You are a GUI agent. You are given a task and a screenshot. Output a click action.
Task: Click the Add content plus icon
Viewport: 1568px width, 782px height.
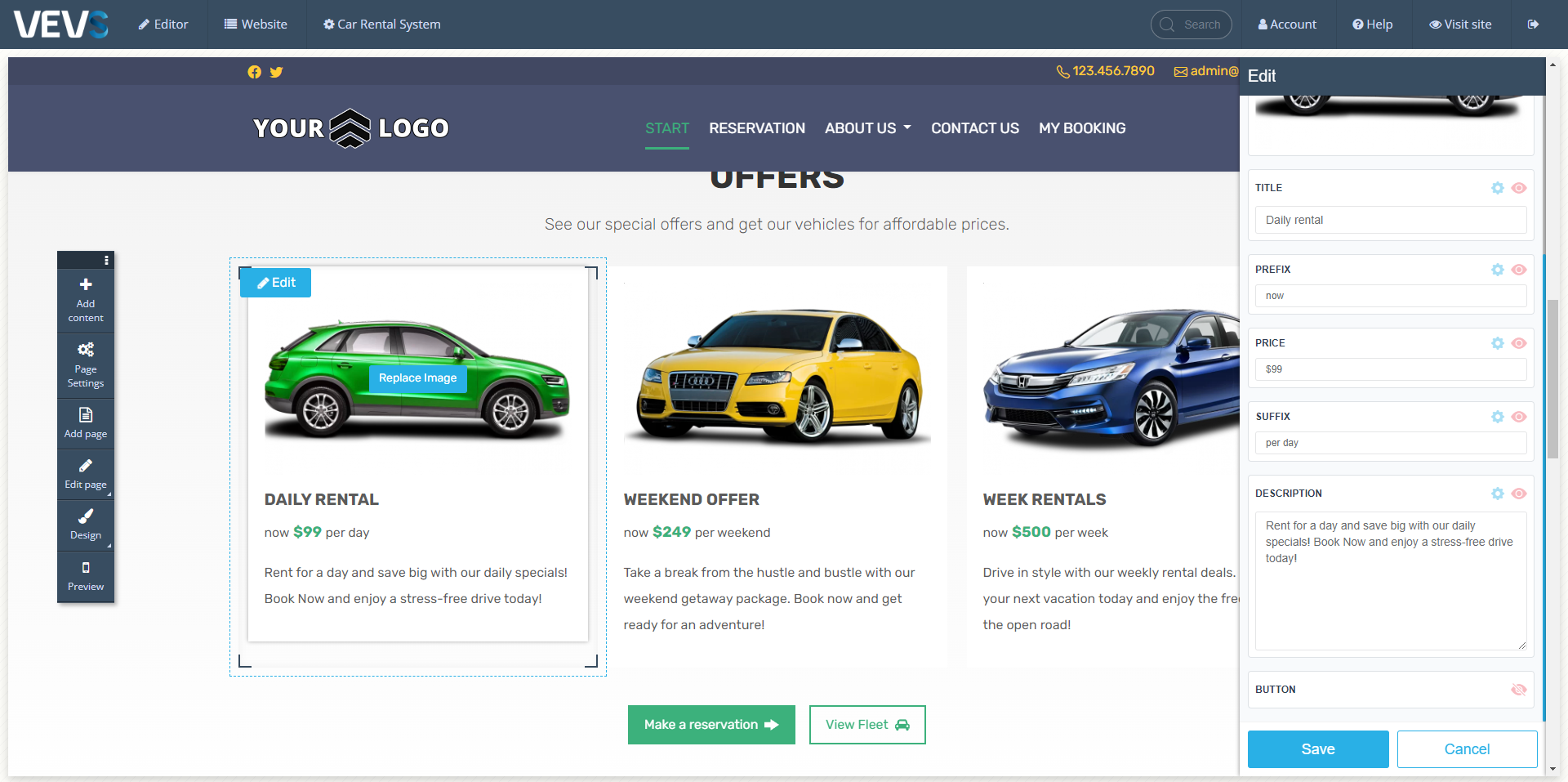point(85,286)
